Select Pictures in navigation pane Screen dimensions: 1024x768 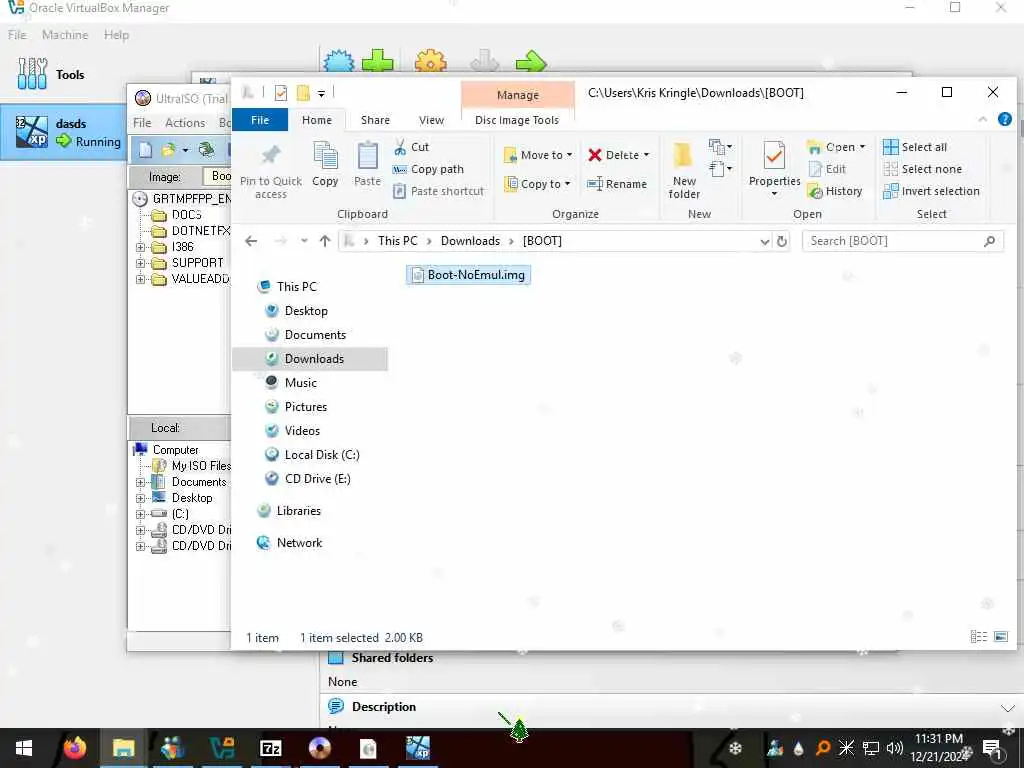click(x=306, y=407)
